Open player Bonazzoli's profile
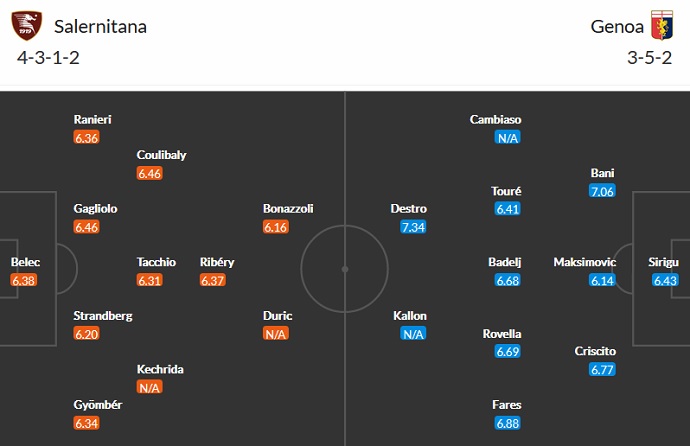This screenshot has height=446, width=690. (288, 209)
